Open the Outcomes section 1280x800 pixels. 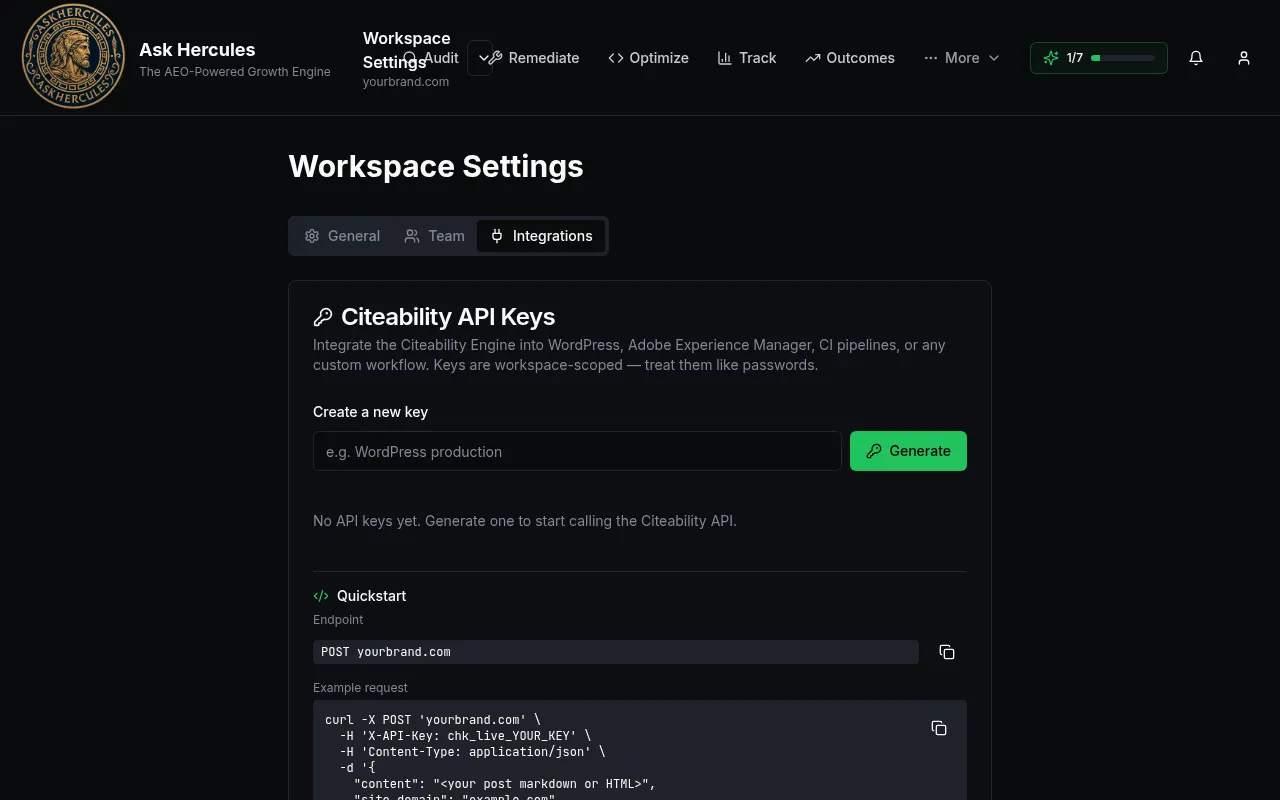pos(850,58)
